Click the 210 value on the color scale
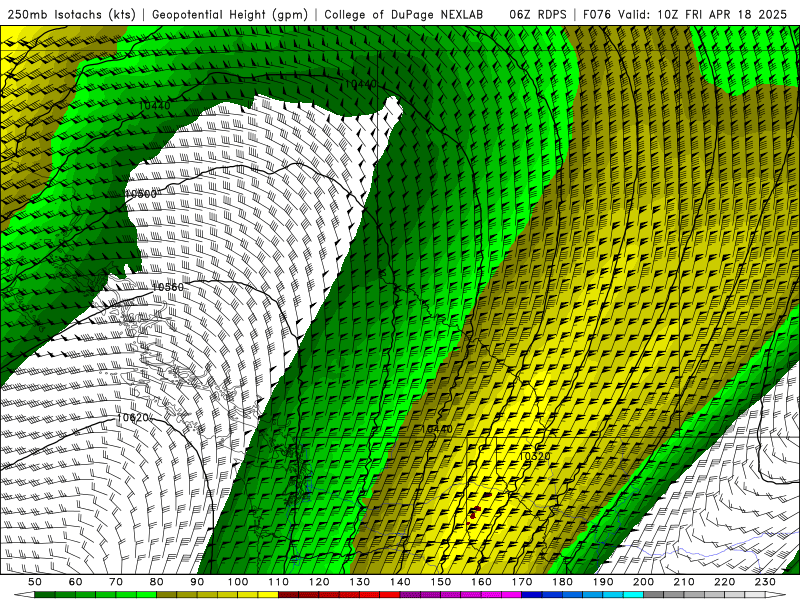 [684, 582]
